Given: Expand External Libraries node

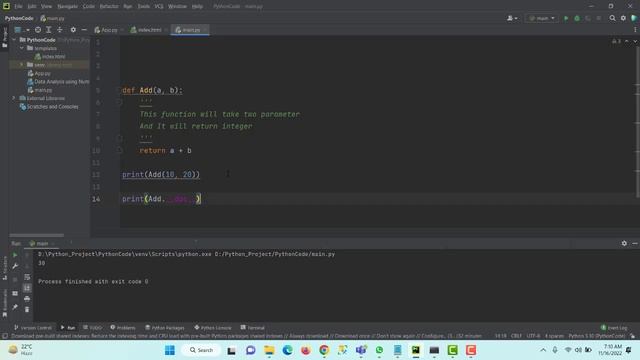Looking at the screenshot, I should 14,98.
